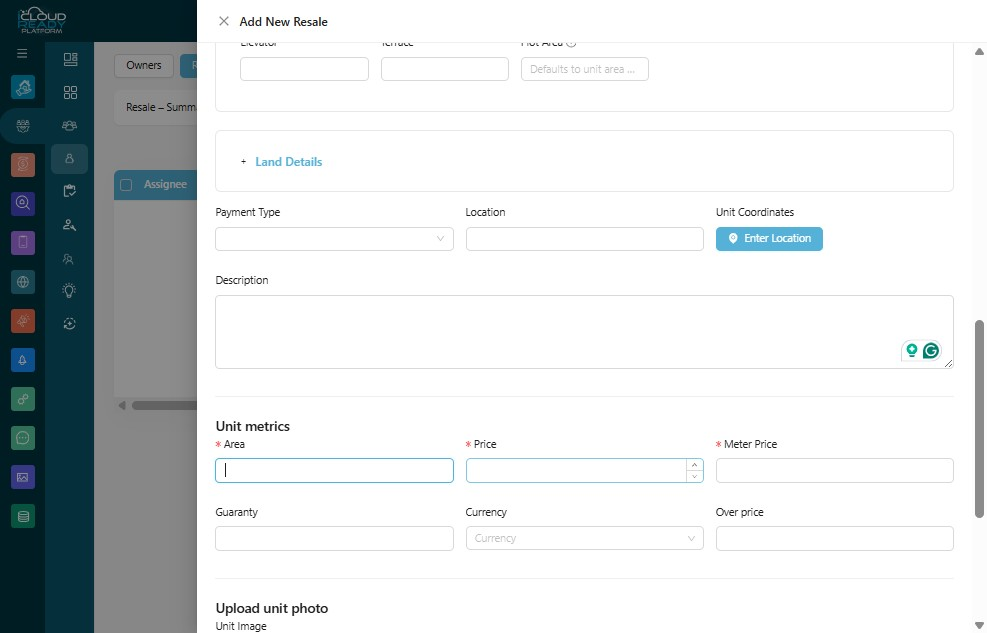Click the clipboard checklist icon

[x=69, y=191]
